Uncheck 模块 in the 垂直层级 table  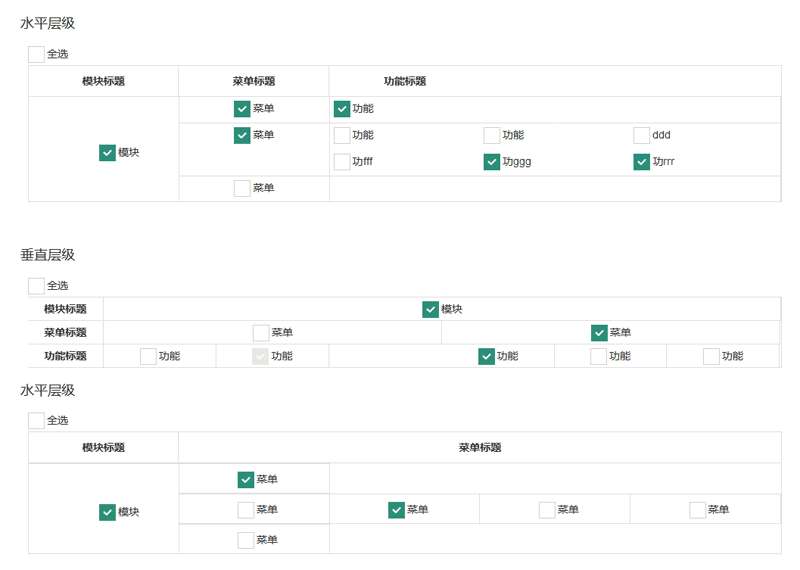(x=431, y=310)
